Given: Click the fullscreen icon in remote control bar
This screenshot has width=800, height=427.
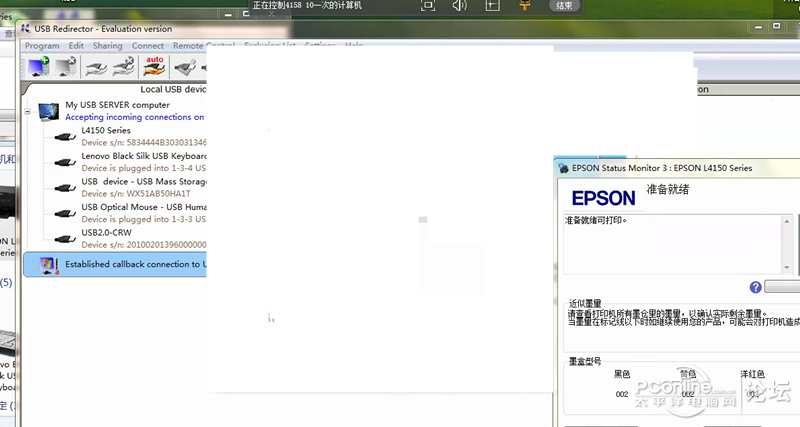Looking at the screenshot, I should (x=428, y=6).
